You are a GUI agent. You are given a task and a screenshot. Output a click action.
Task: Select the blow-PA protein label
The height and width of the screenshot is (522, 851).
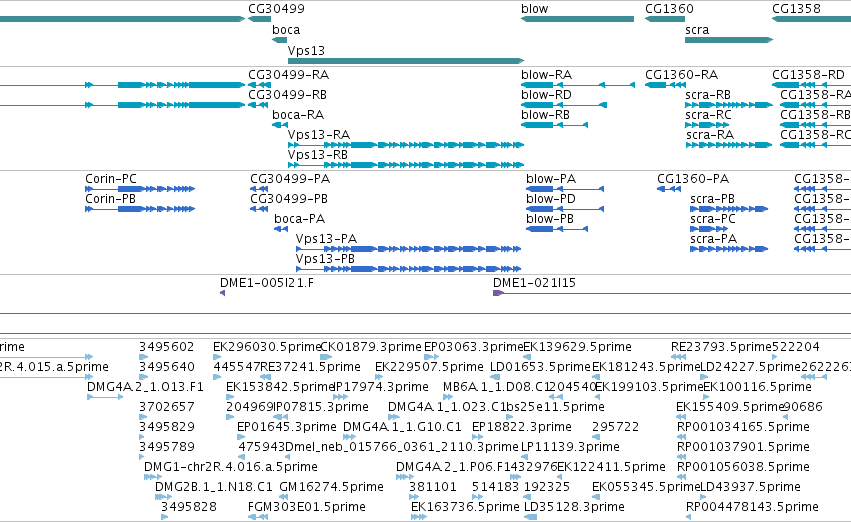click(x=551, y=179)
